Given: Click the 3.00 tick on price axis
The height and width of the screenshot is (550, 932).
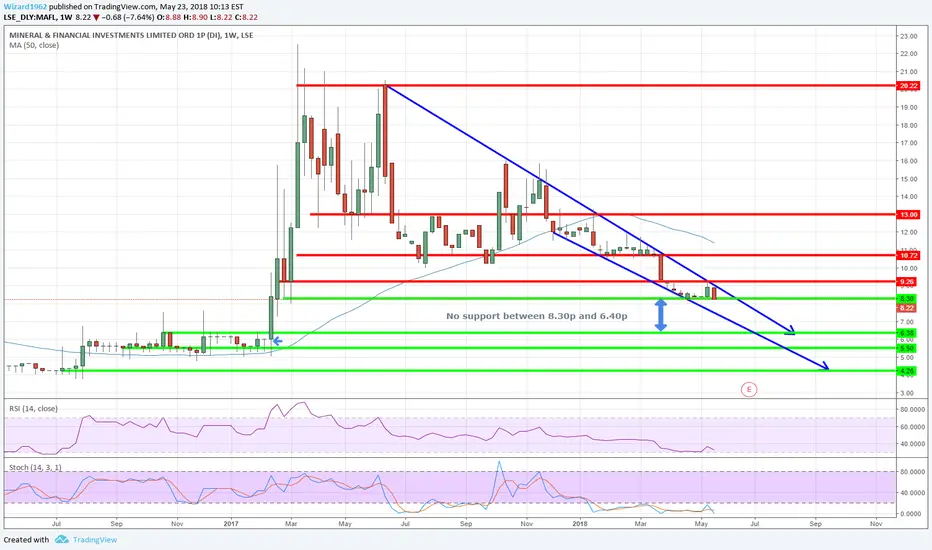Looking at the screenshot, I should pos(907,393).
